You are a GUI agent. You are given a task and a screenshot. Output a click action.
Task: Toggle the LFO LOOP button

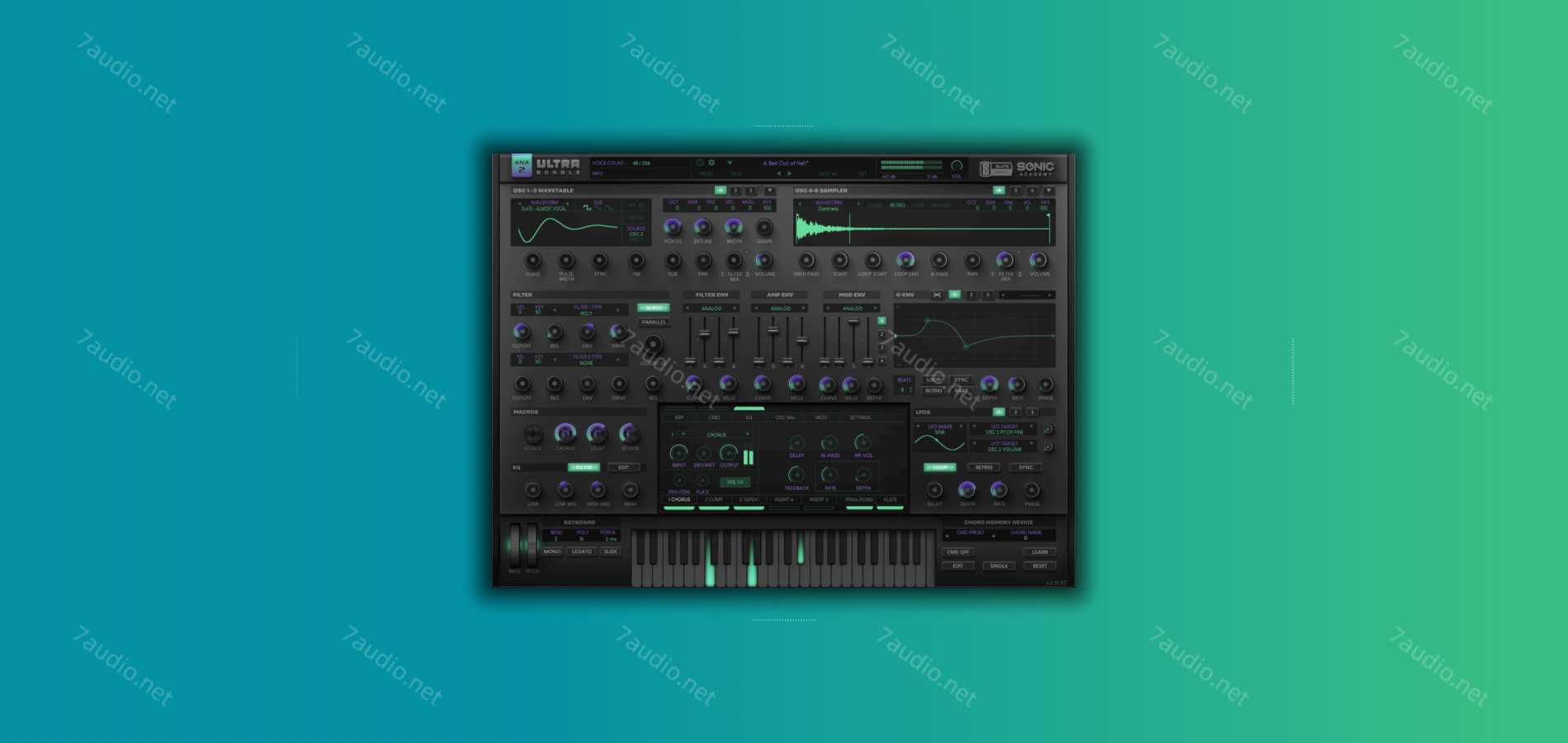[939, 467]
